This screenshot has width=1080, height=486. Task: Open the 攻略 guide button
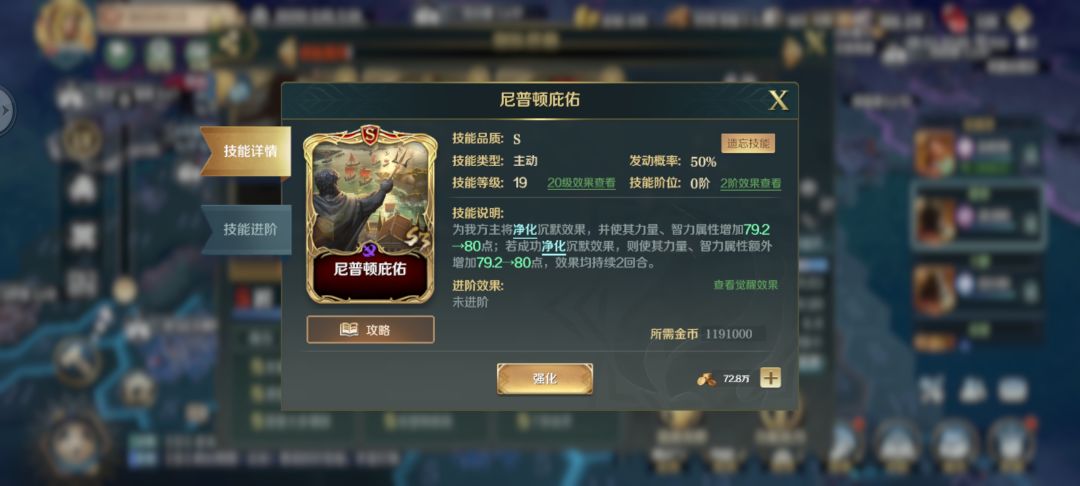click(x=371, y=330)
